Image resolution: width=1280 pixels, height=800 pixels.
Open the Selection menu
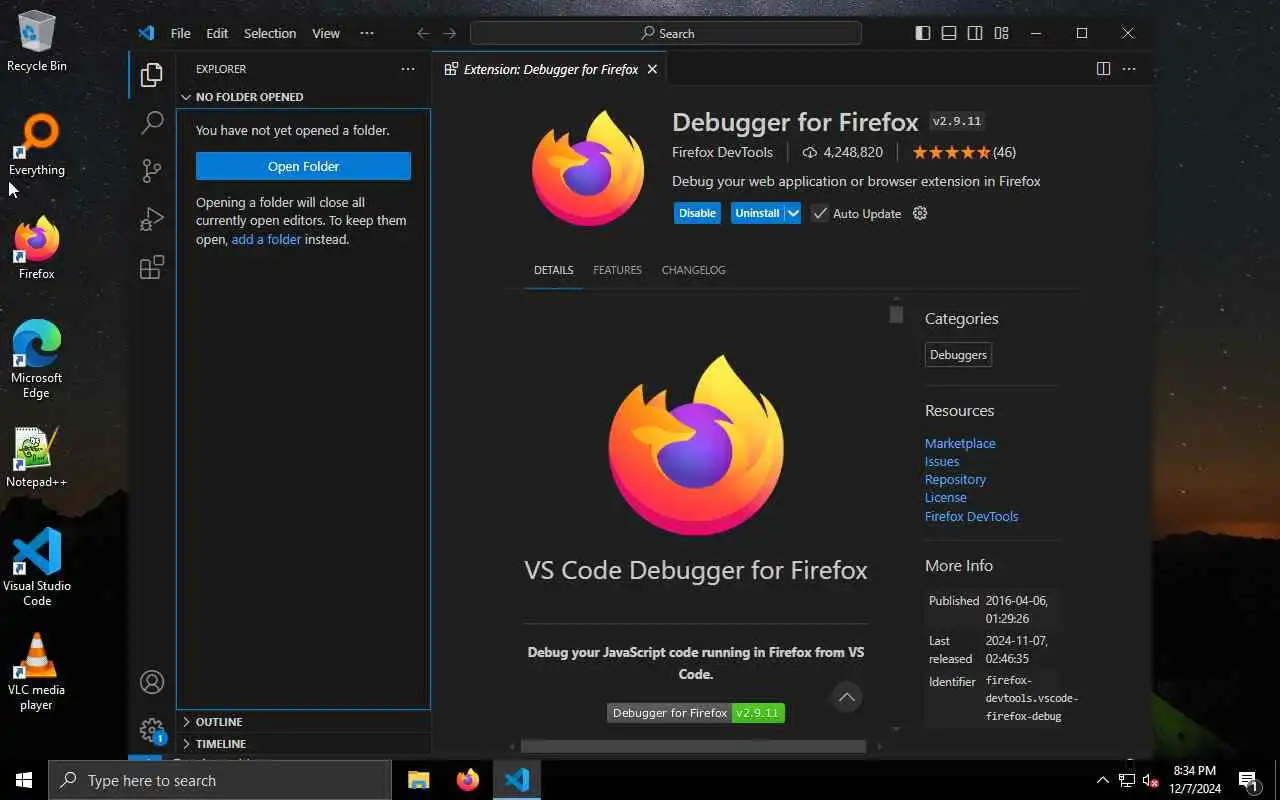(270, 33)
